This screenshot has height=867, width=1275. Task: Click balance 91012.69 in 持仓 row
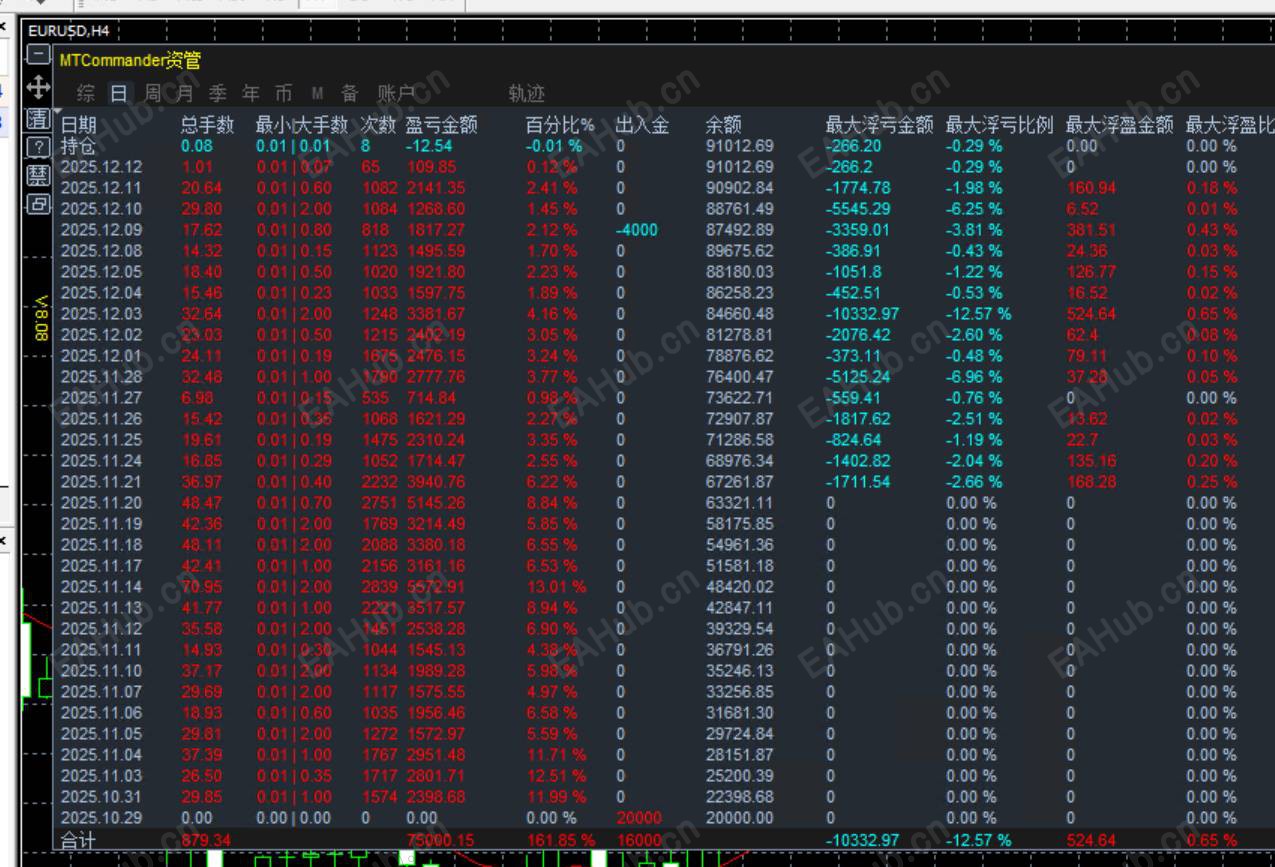coord(739,146)
